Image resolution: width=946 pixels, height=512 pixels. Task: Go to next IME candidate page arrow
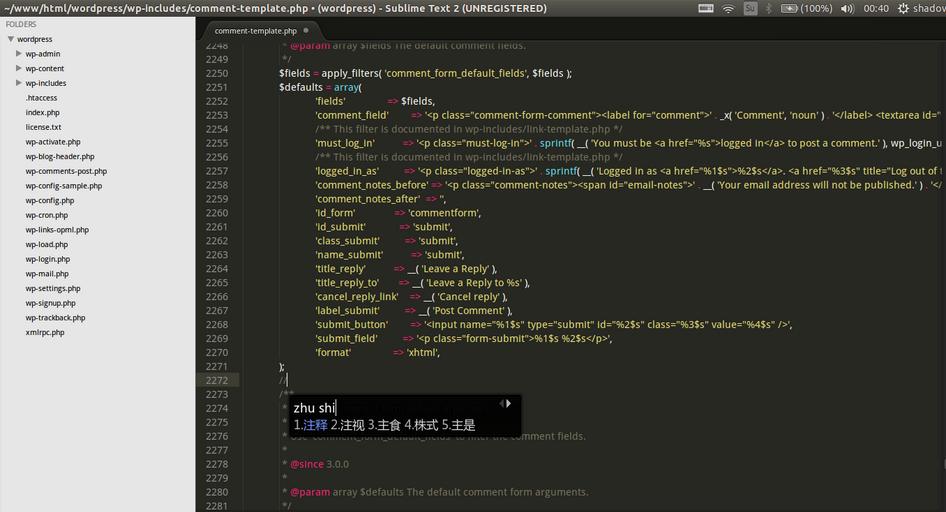coord(509,403)
